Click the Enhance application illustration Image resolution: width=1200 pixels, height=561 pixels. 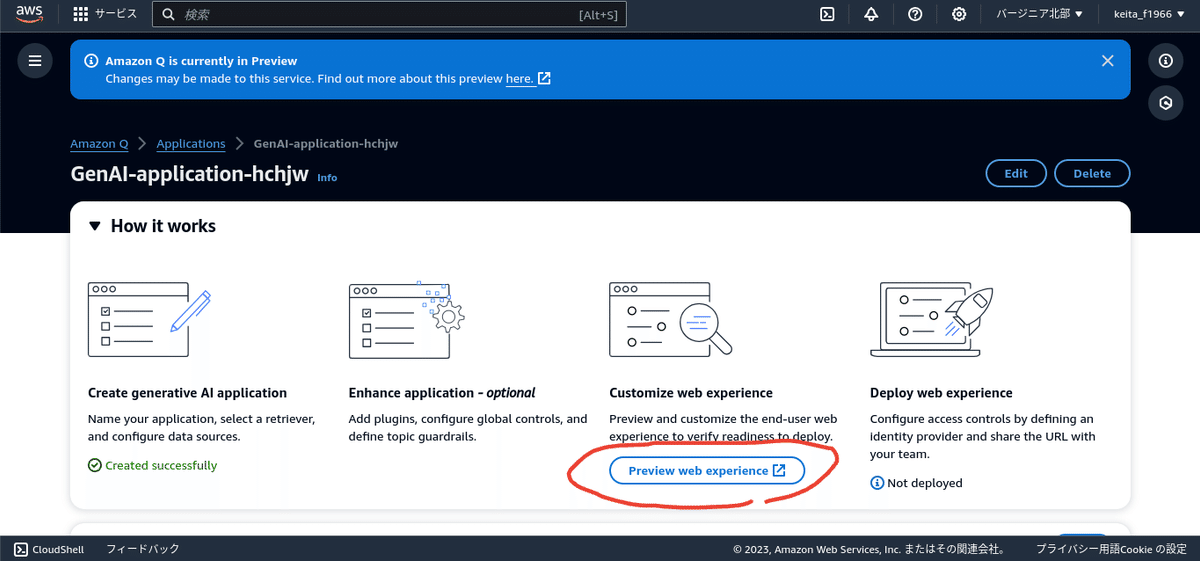click(x=406, y=319)
